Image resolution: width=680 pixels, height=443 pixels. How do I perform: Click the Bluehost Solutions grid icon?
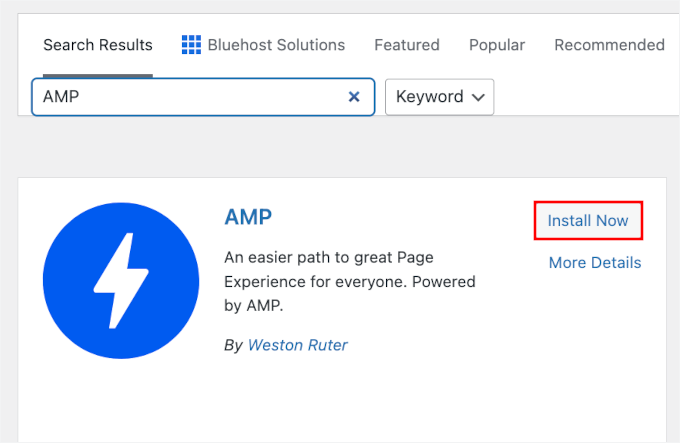pyautogui.click(x=191, y=45)
